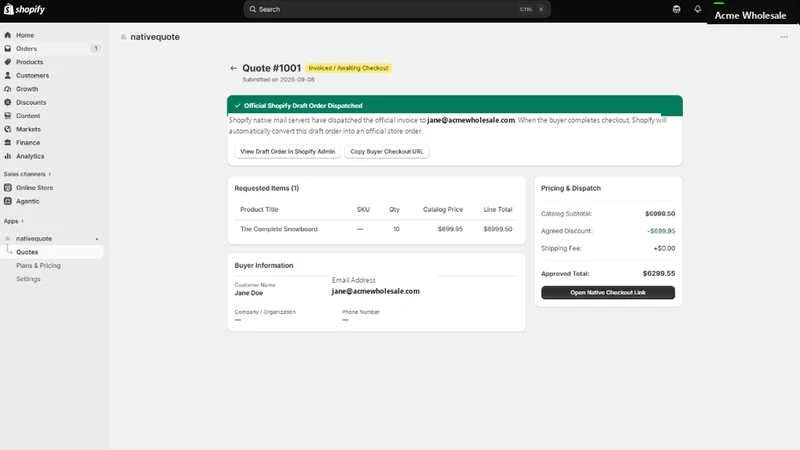Viewport: 800px width, 450px height.
Task: Click catalog price $699.95 cell
Action: coord(450,229)
